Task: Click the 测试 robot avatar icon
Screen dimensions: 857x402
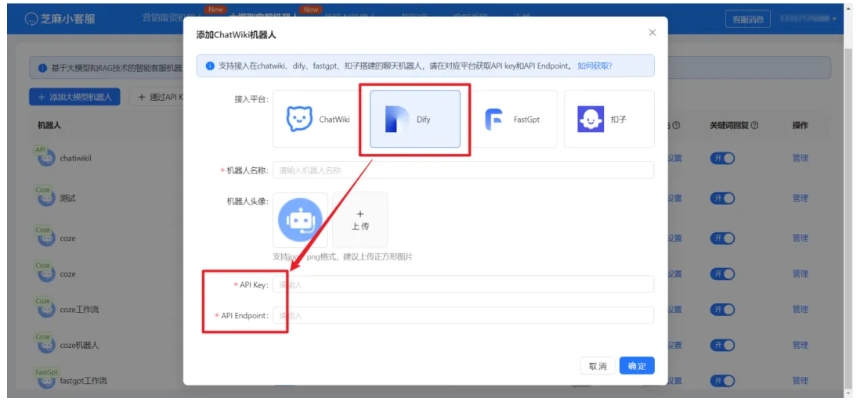Action: (46, 198)
